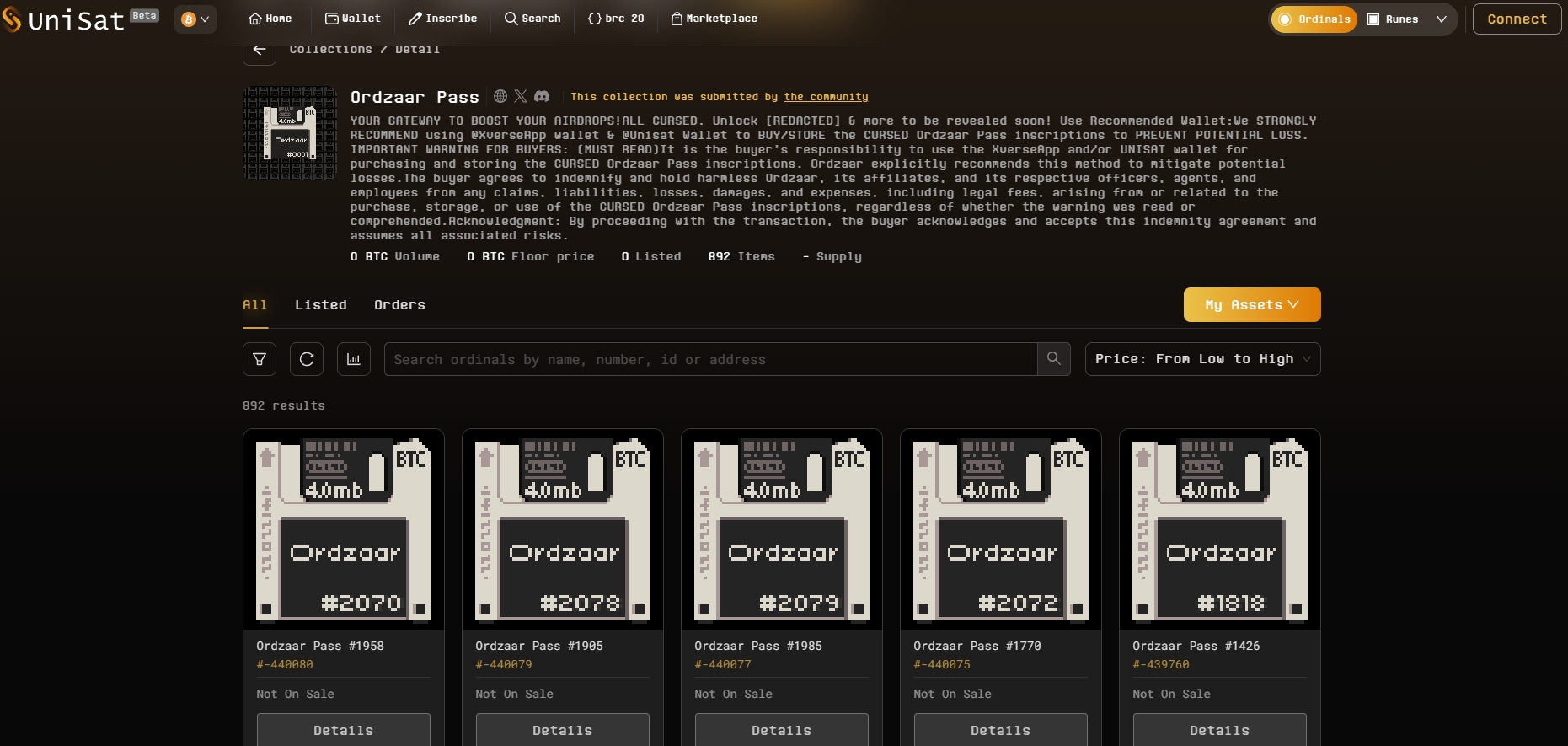The image size is (1568, 746).
Task: Follow 'the community' link
Action: 826,97
